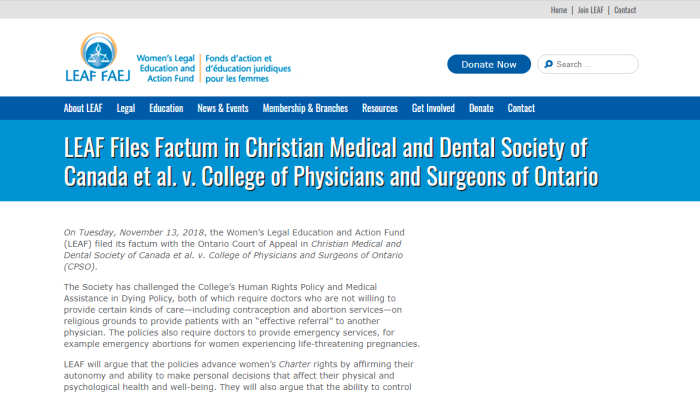The width and height of the screenshot is (700, 393).
Task: Click the LEAF FAEJ scales logo
Action: [x=99, y=51]
